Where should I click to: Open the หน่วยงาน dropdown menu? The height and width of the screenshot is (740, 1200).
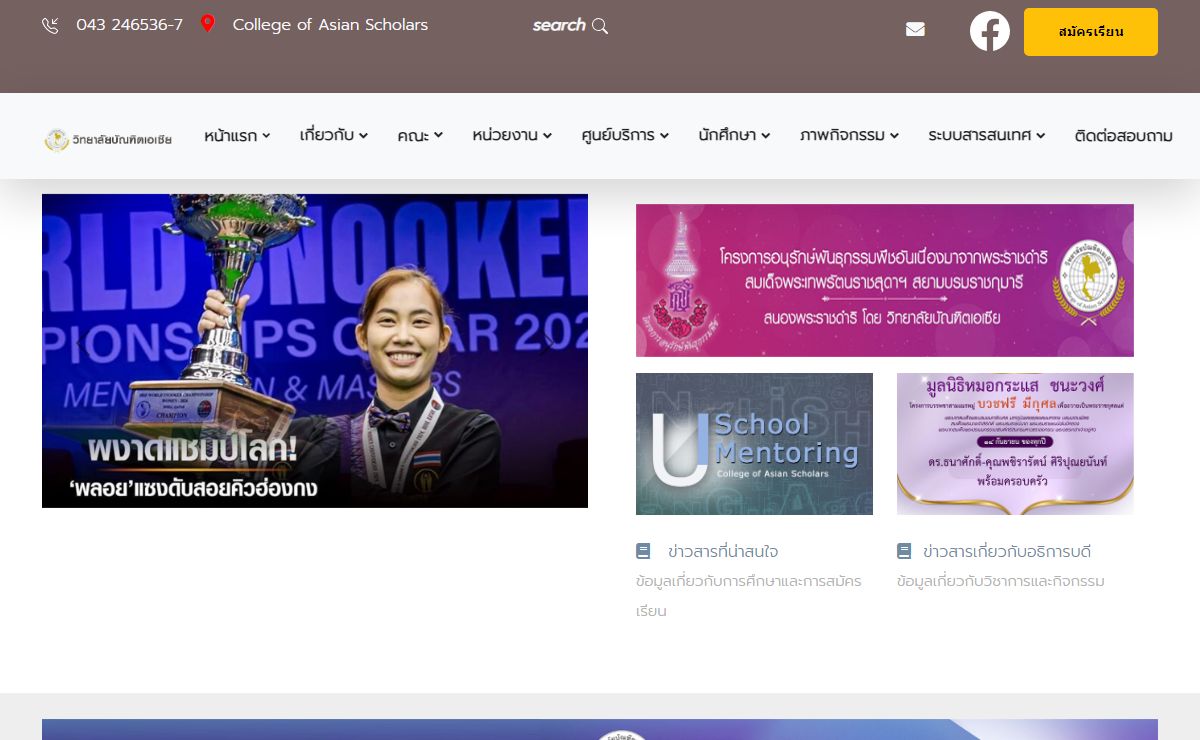[512, 136]
